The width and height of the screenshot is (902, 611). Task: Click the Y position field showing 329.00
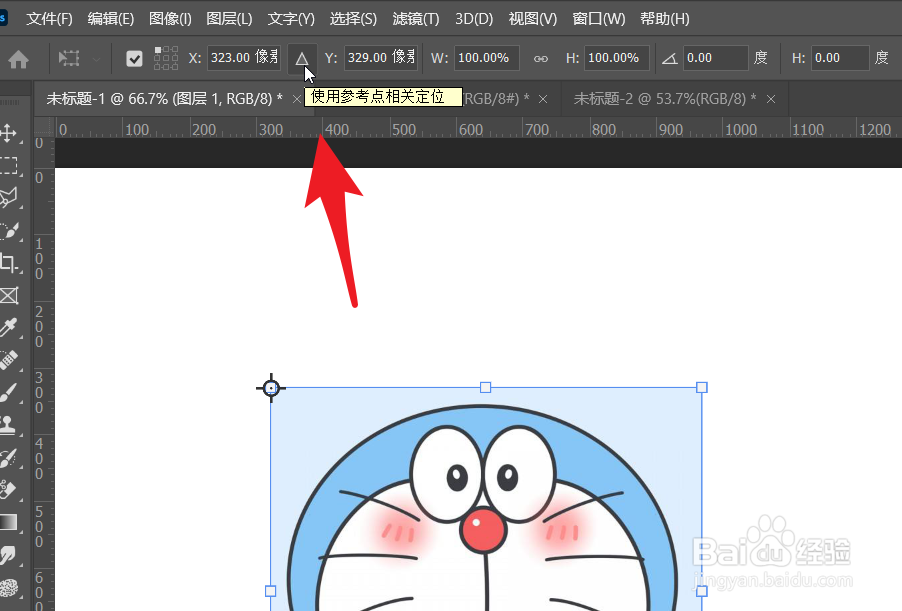coord(380,58)
